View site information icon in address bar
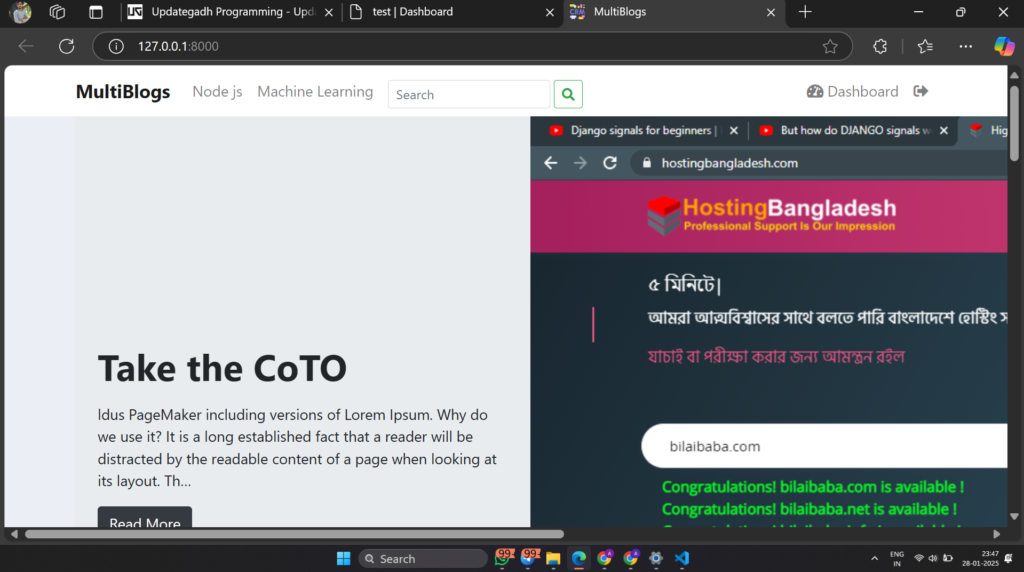1024x572 pixels. point(116,46)
